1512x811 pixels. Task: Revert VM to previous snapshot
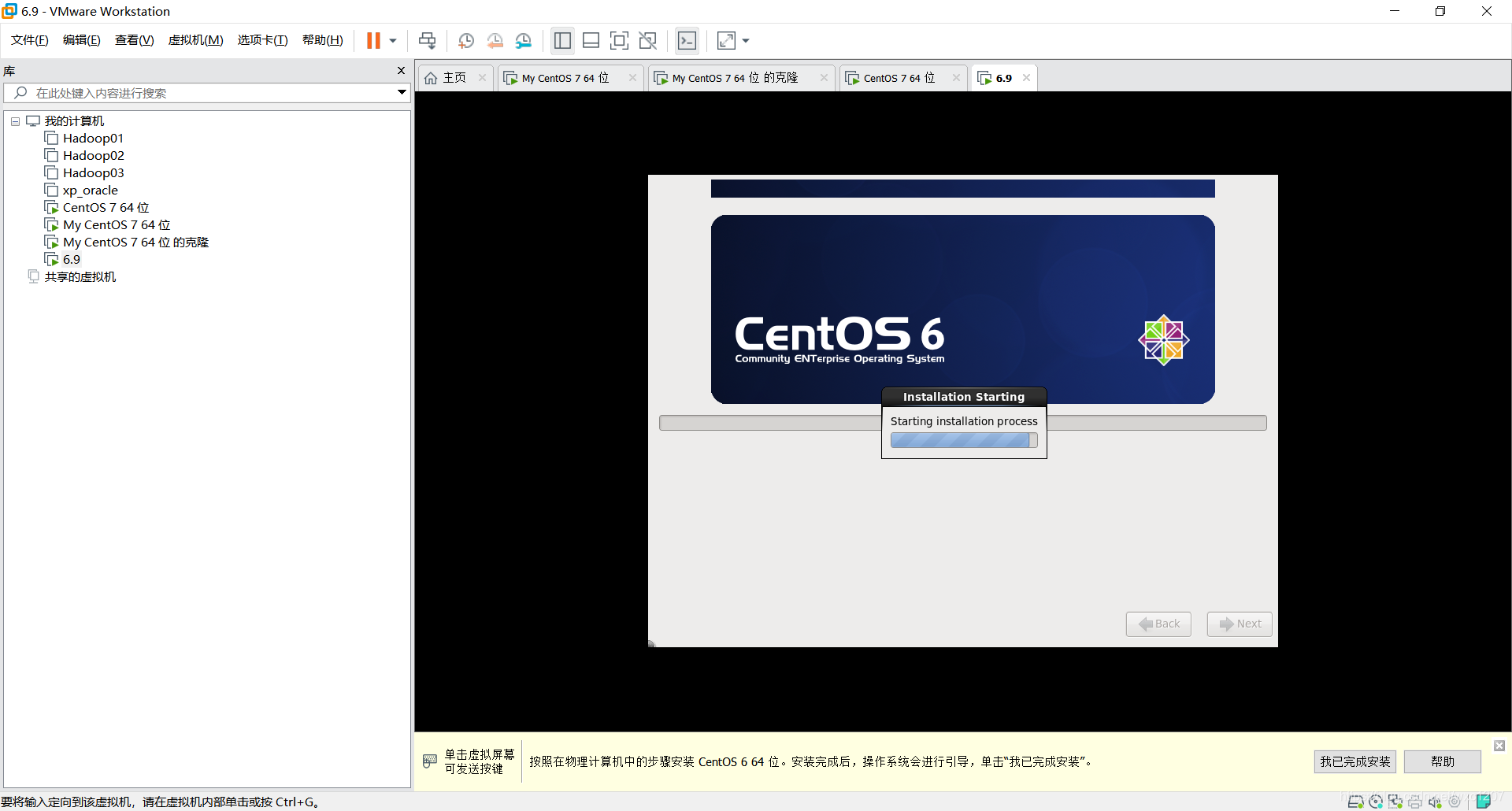(x=495, y=41)
